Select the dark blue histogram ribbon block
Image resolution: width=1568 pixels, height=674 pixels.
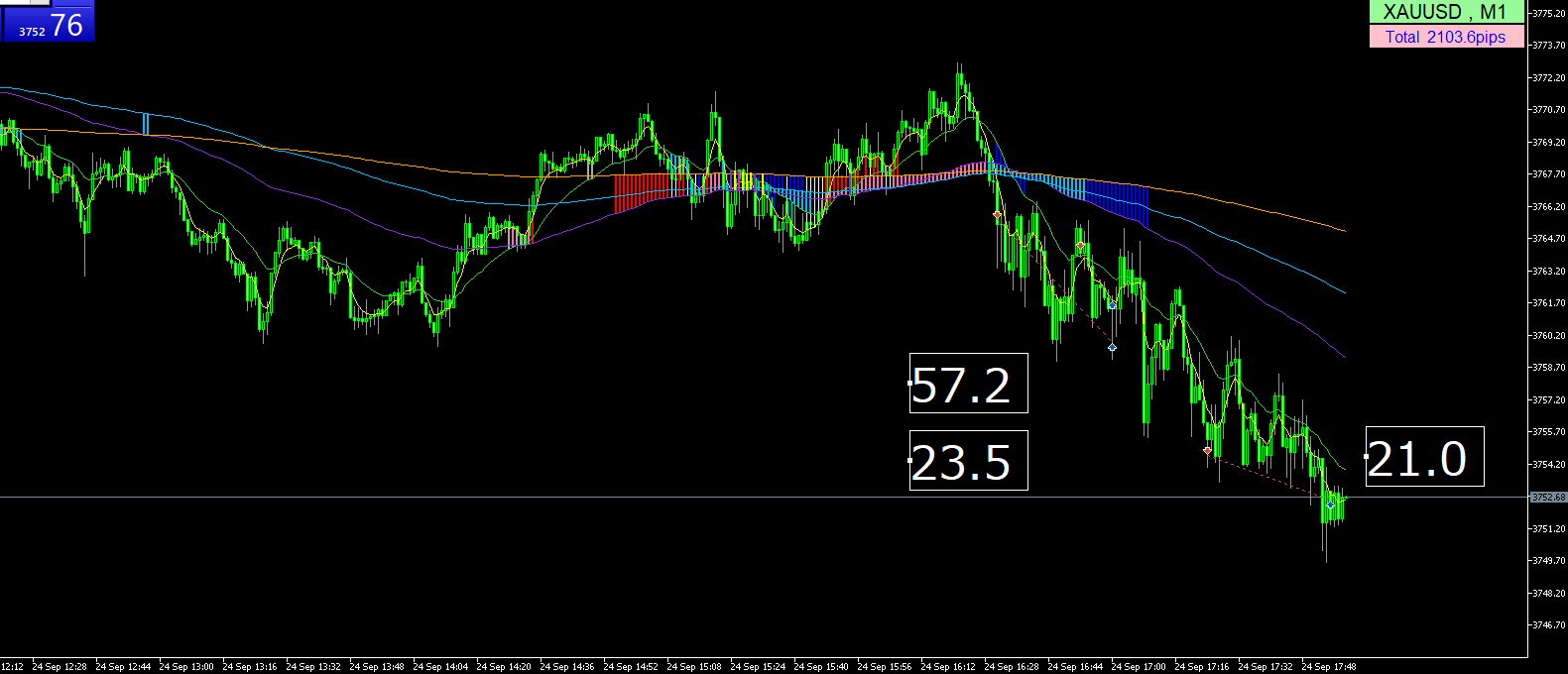pos(1119,202)
